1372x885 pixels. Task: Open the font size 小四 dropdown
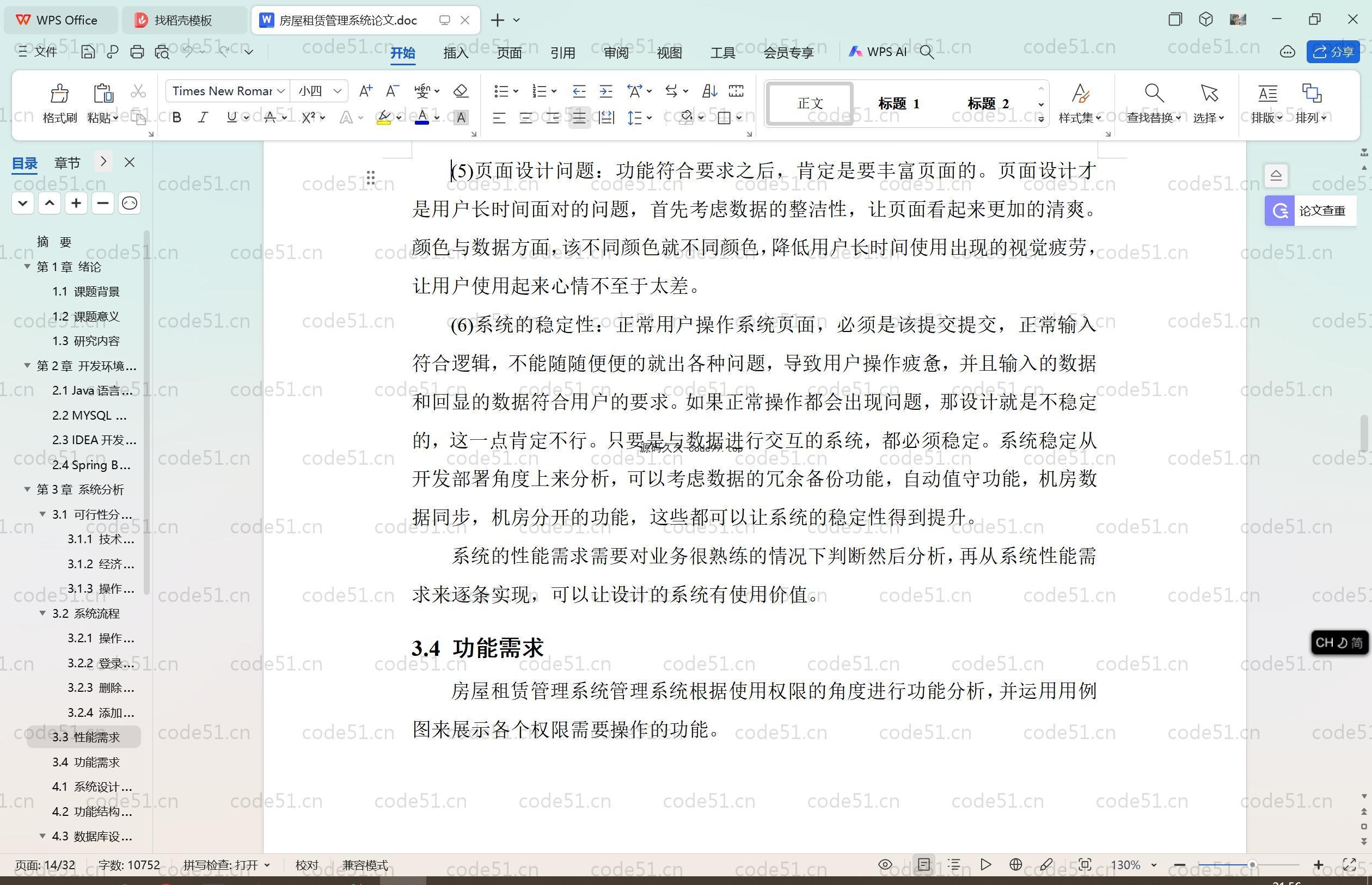pos(338,91)
